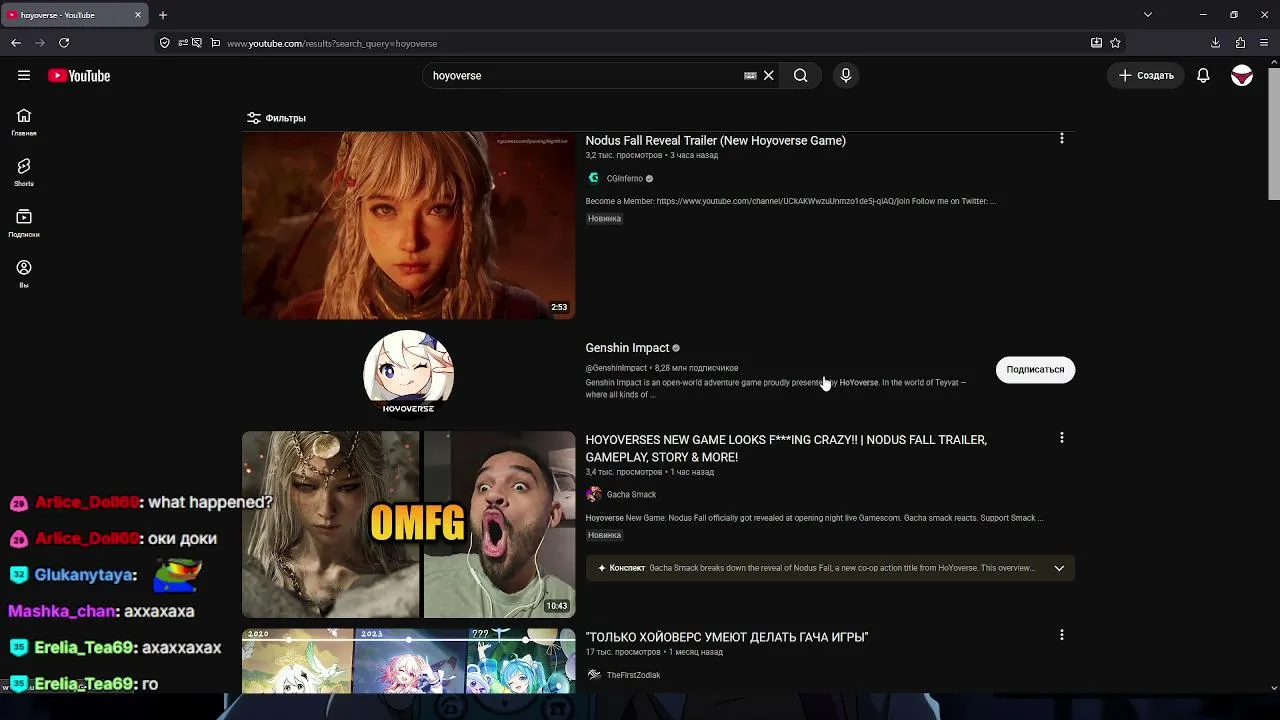This screenshot has height=720, width=1280.
Task: Click the Новинка badge under CGInferno video
Action: coord(604,219)
